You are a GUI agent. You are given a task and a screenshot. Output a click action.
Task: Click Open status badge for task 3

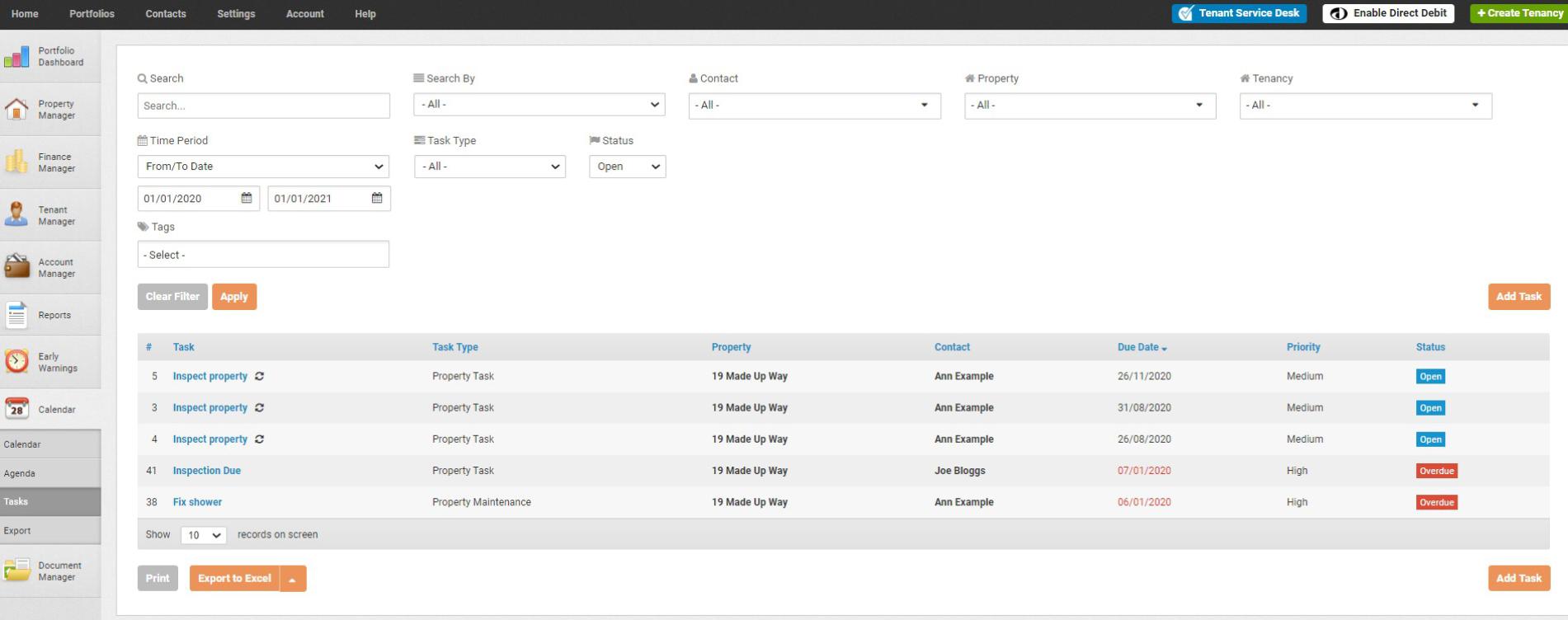(x=1430, y=408)
